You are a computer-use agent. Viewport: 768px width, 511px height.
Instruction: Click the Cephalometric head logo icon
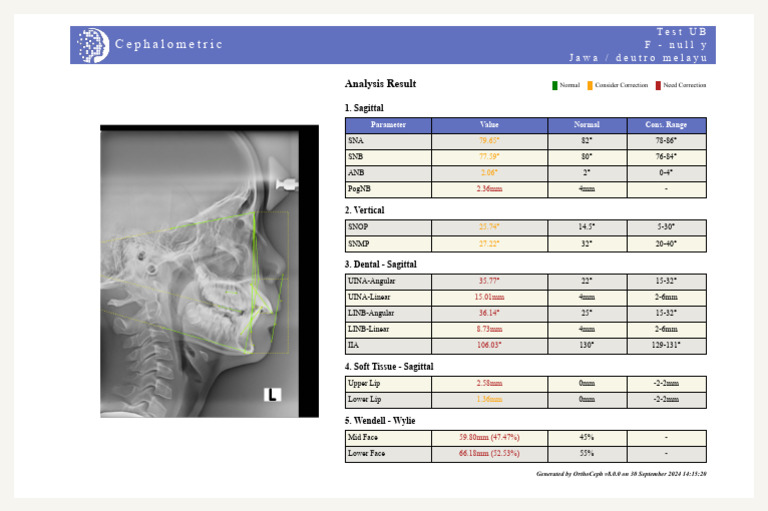[x=93, y=45]
